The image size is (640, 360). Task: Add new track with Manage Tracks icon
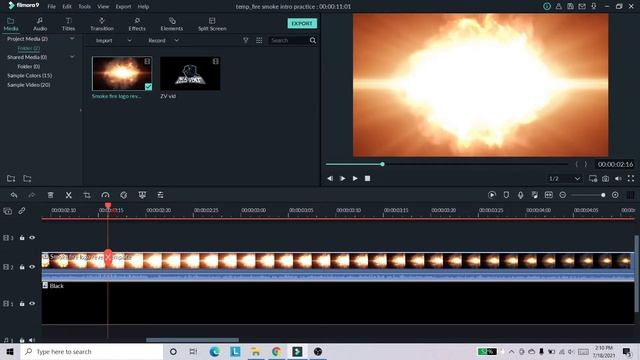point(8,211)
